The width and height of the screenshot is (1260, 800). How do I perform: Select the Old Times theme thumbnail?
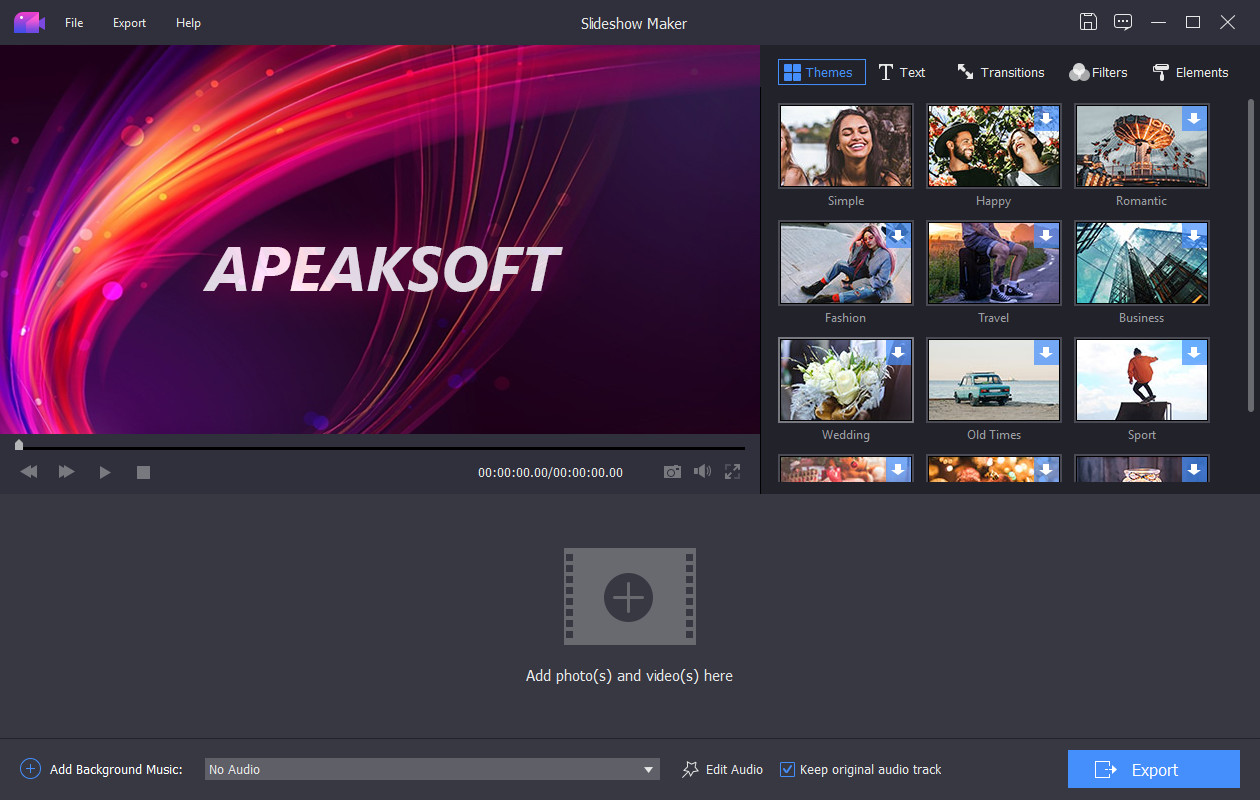(993, 380)
